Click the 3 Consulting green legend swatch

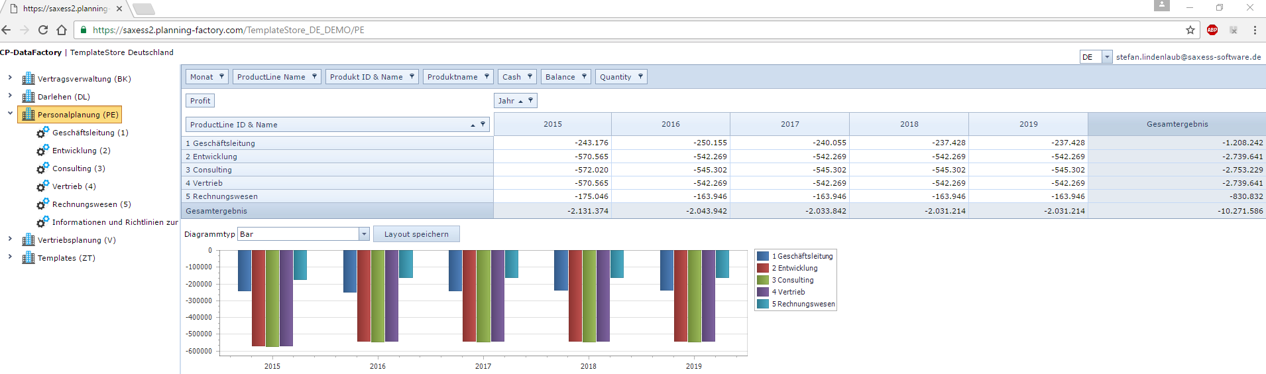(763, 280)
